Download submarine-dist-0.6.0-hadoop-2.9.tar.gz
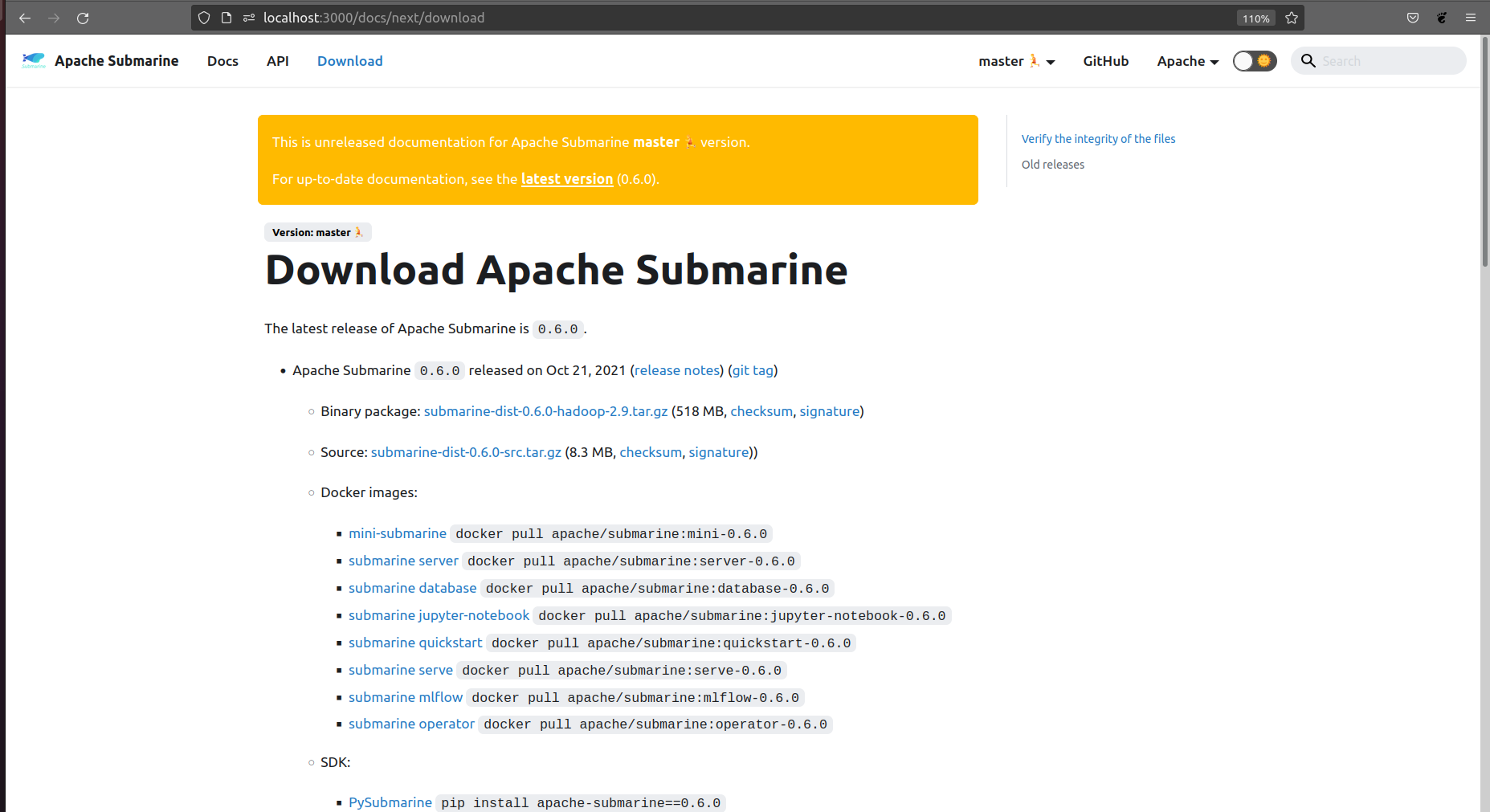 click(546, 411)
